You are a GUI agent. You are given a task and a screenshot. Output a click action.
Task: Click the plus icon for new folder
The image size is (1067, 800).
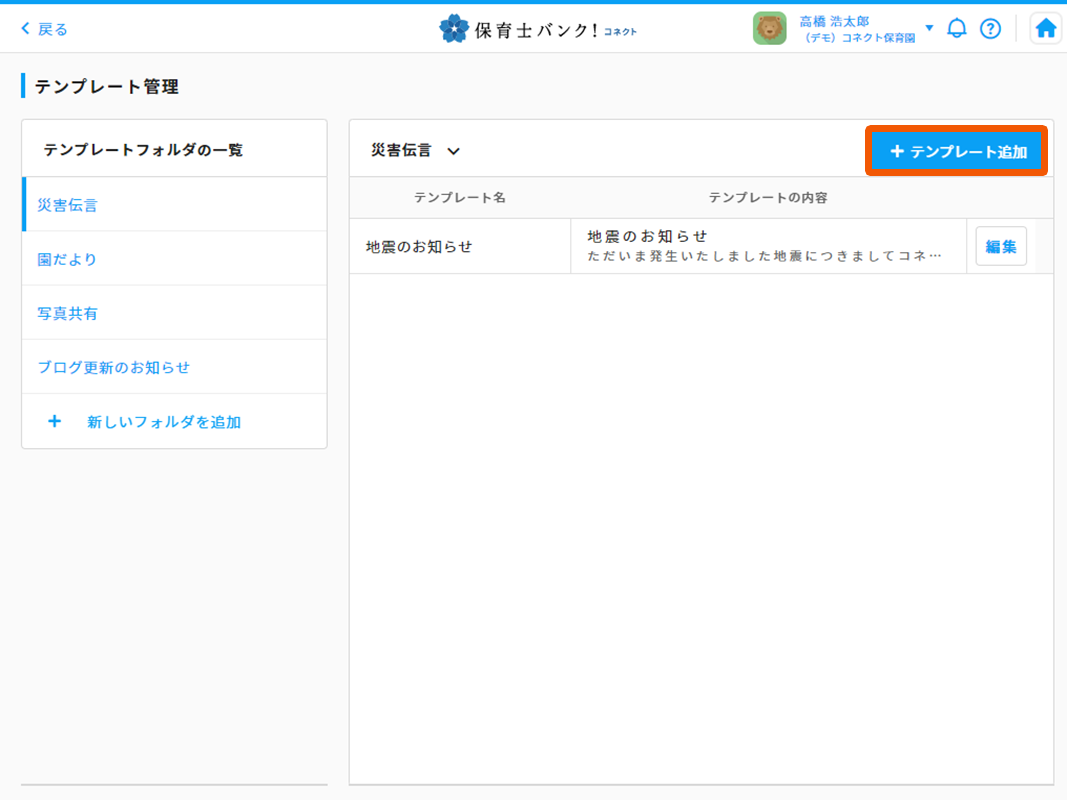55,422
